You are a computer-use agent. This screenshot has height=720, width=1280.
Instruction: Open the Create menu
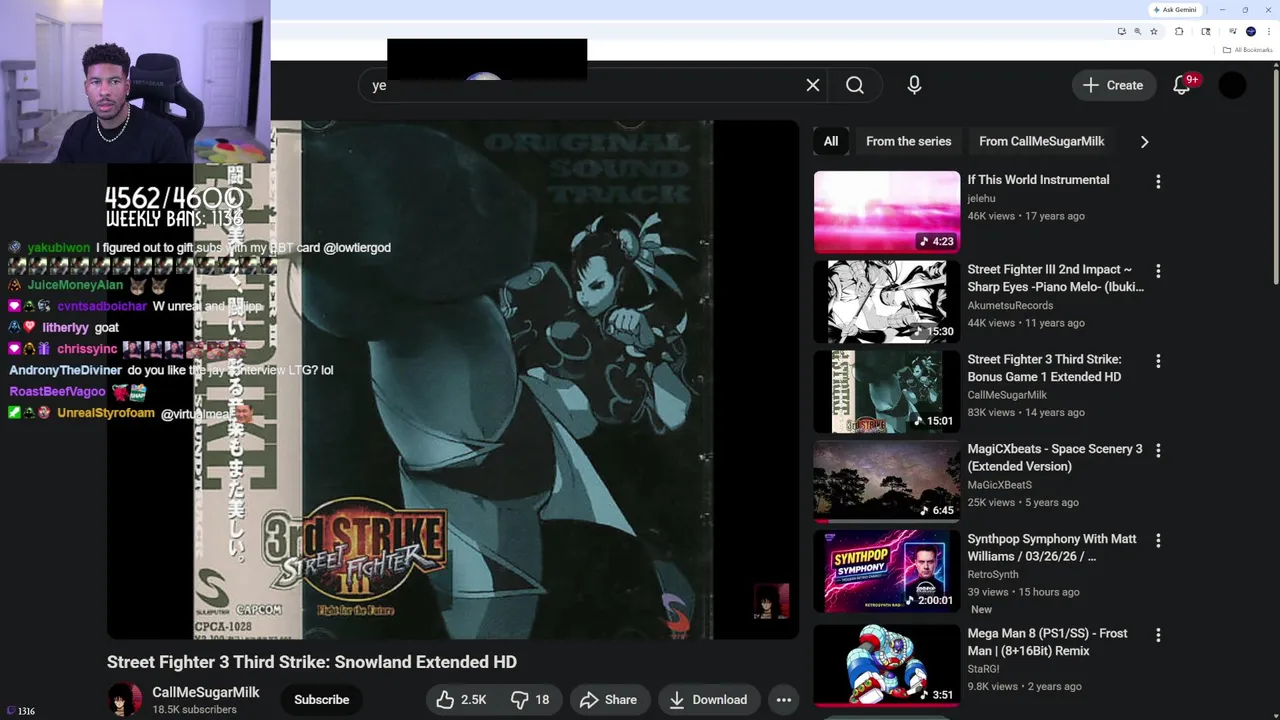[1114, 85]
